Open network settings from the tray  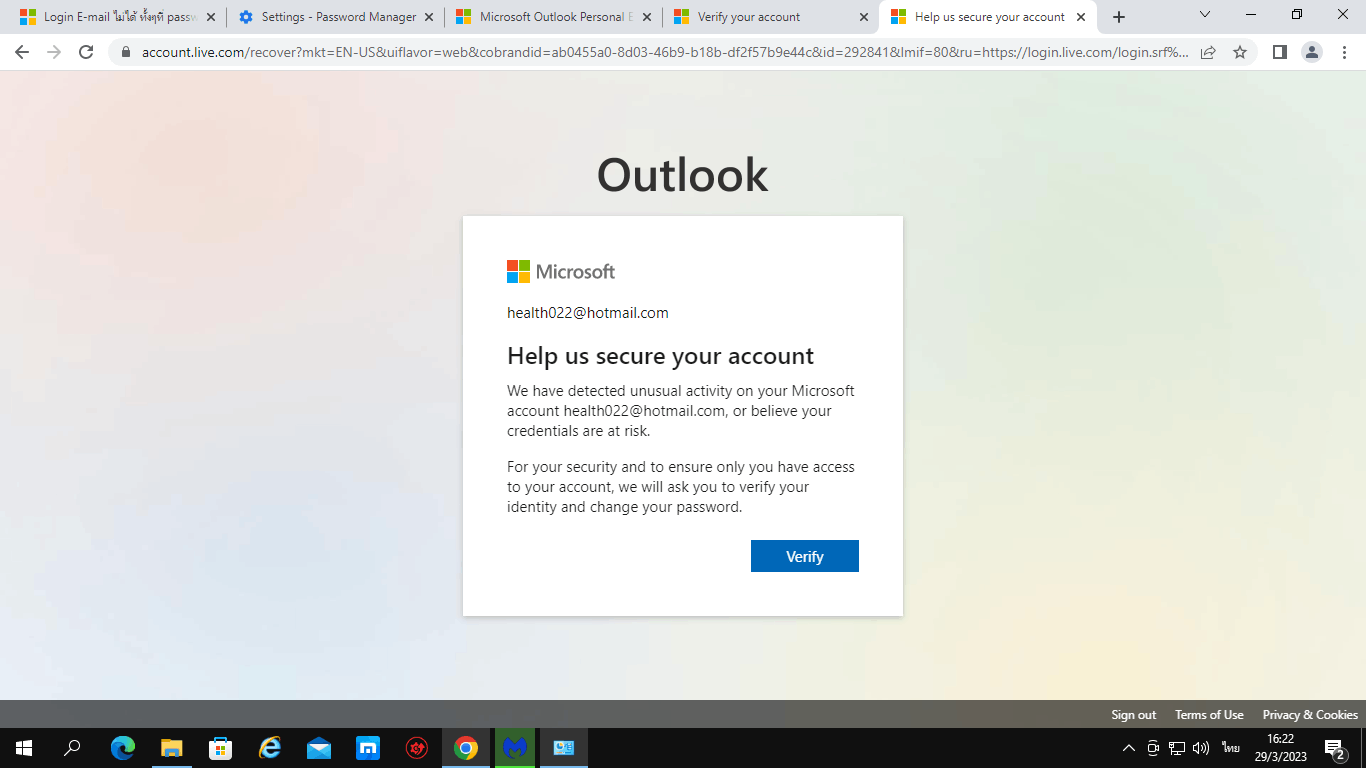tap(1177, 748)
